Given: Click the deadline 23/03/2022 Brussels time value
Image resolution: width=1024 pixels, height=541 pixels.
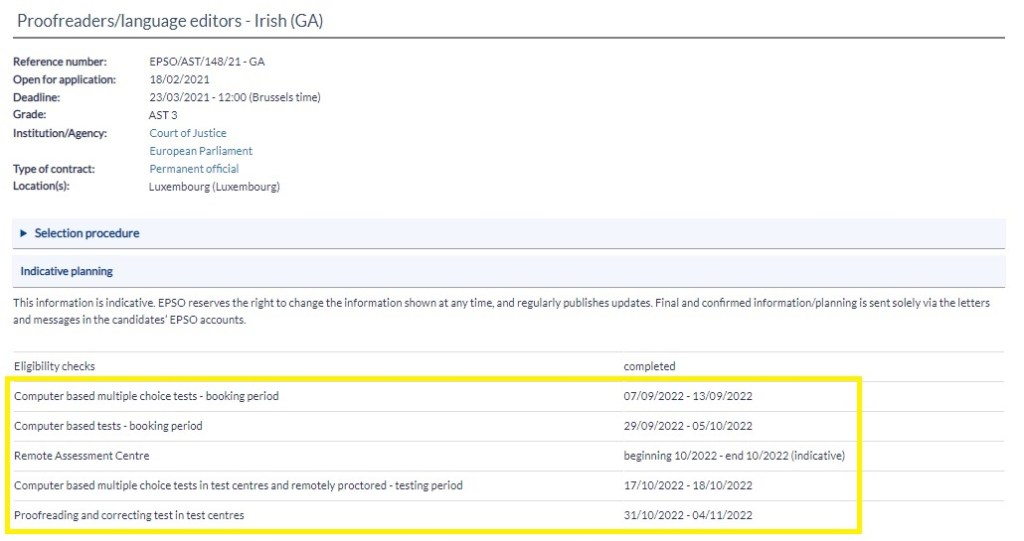Looking at the screenshot, I should (235, 97).
